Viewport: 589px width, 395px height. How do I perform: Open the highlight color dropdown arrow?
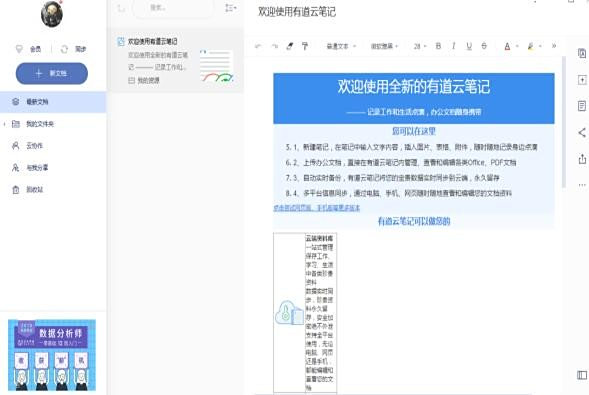click(x=540, y=46)
